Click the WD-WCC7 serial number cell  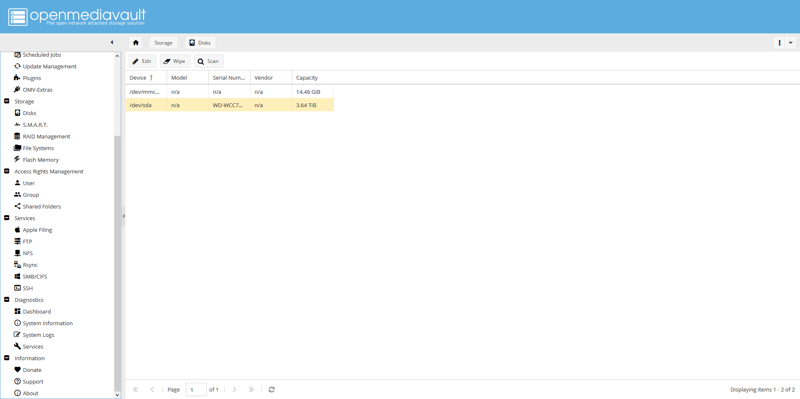pos(230,105)
